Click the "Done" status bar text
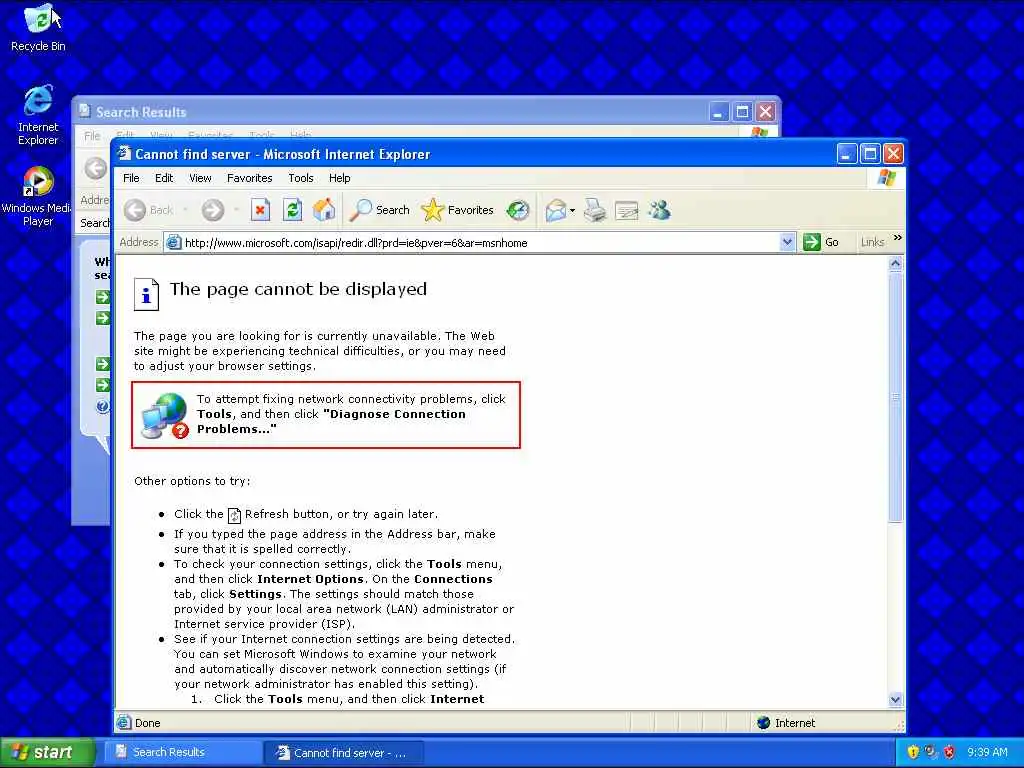Viewport: 1024px width, 768px height. (148, 723)
